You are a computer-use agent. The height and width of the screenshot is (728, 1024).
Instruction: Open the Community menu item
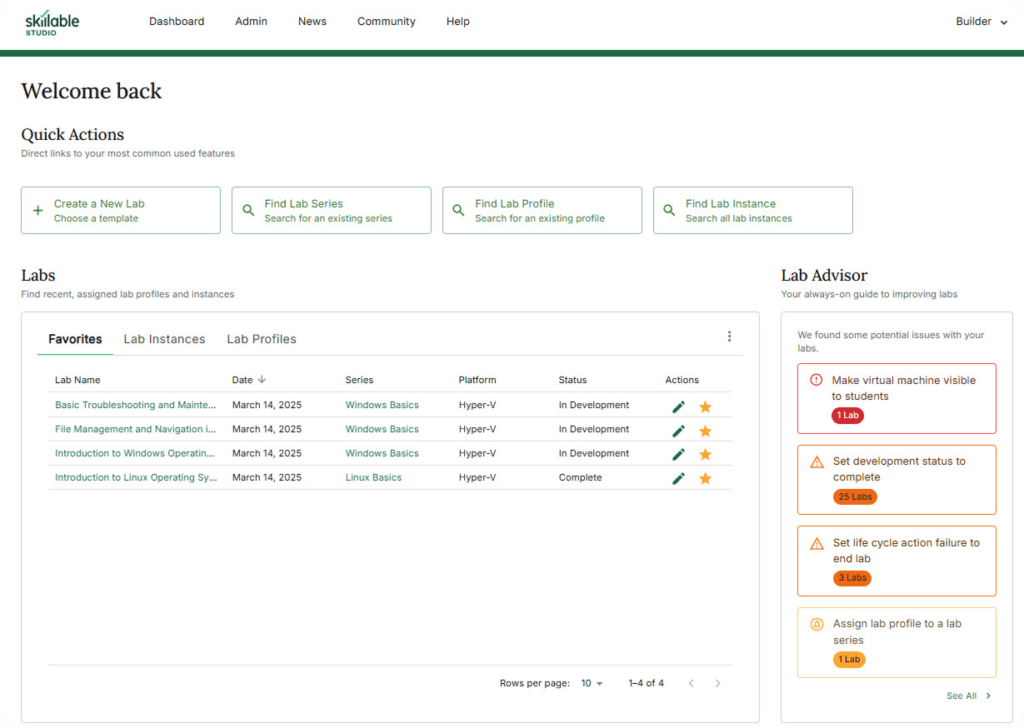click(385, 22)
